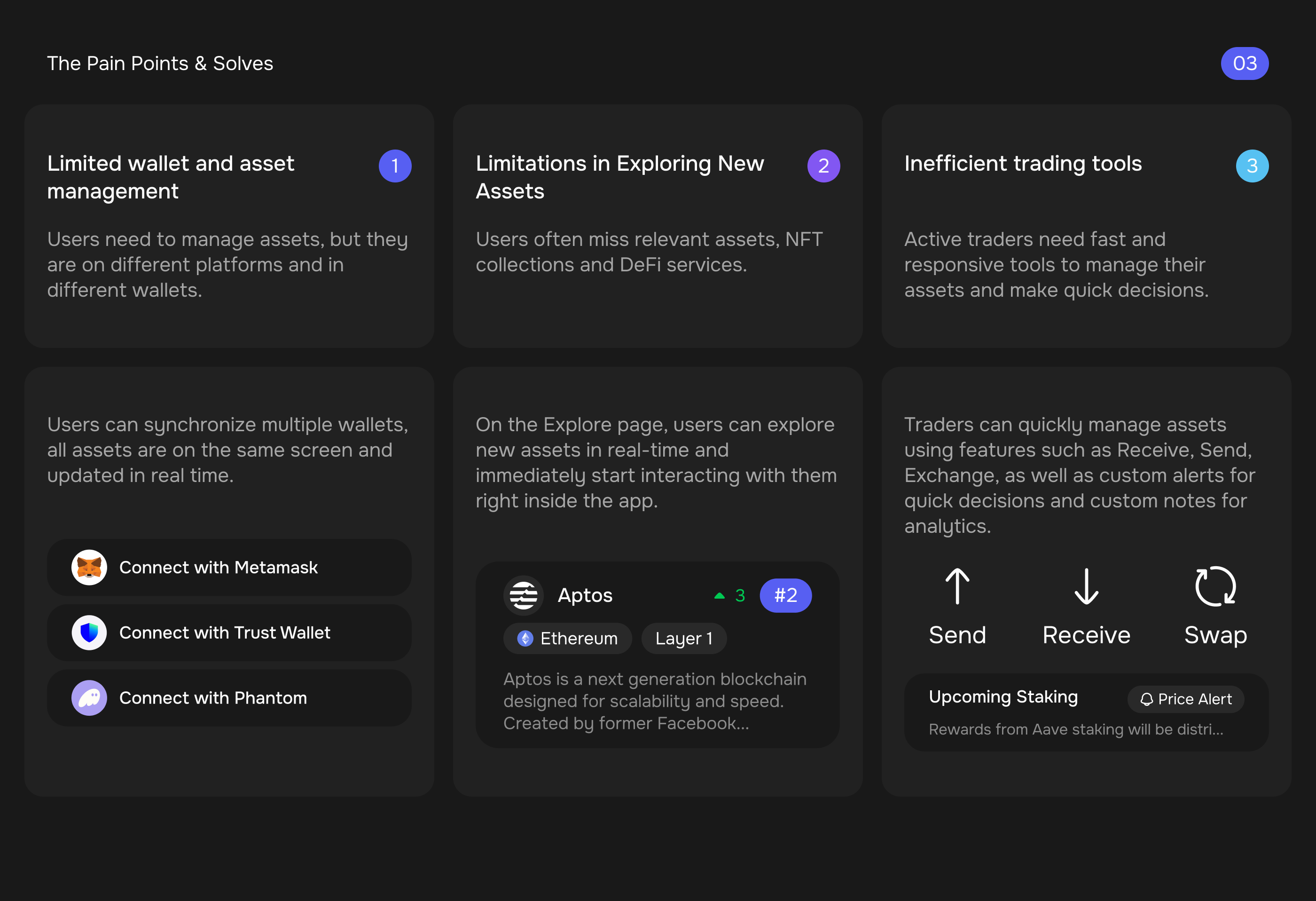Image resolution: width=1316 pixels, height=901 pixels.
Task: Click the Swap circular arrows icon
Action: coord(1215,586)
